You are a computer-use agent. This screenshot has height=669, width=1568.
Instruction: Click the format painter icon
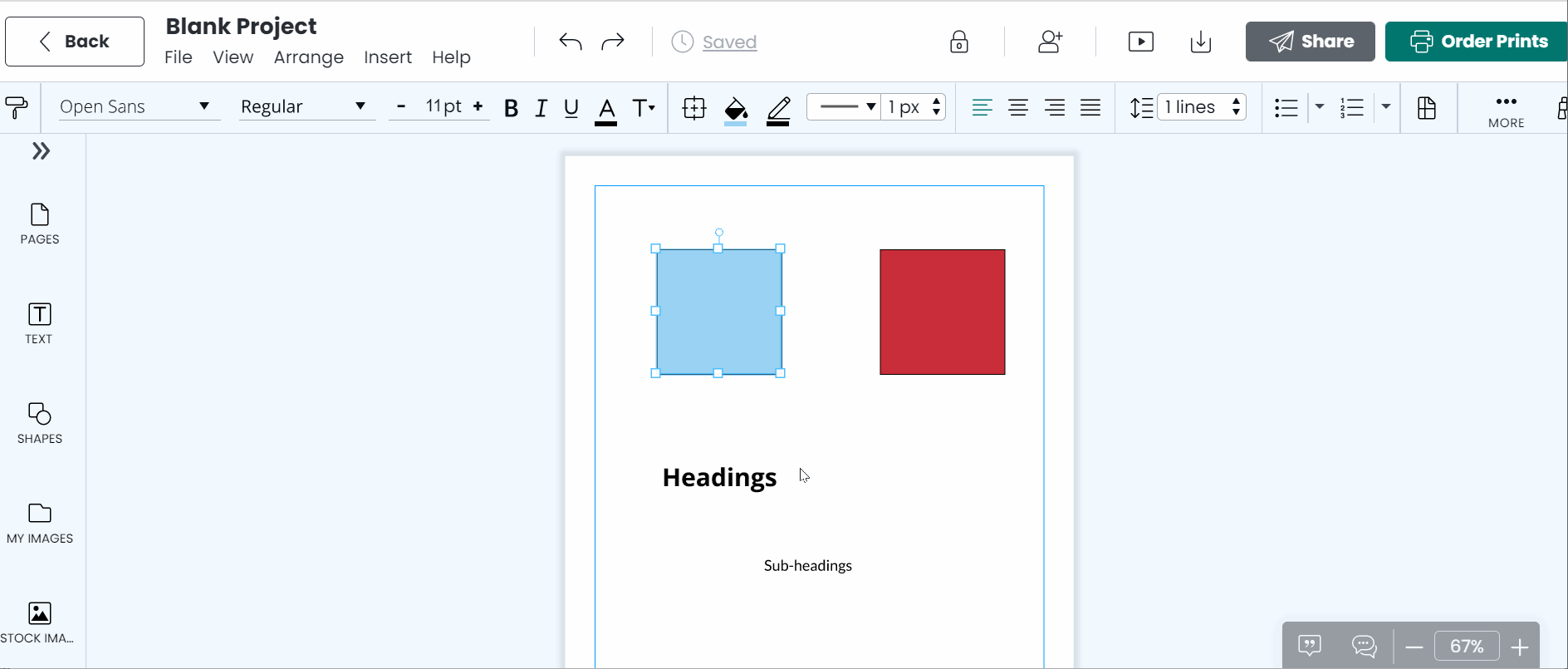(17, 107)
